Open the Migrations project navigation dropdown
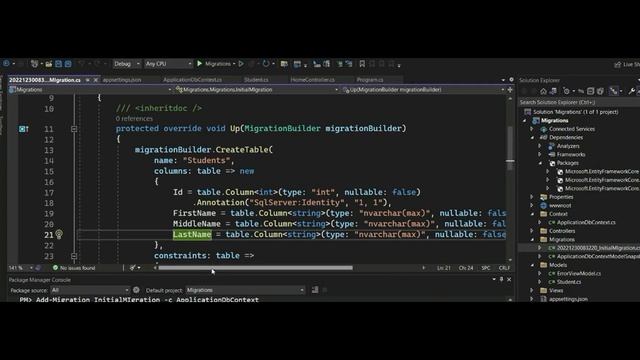 pos(90,89)
